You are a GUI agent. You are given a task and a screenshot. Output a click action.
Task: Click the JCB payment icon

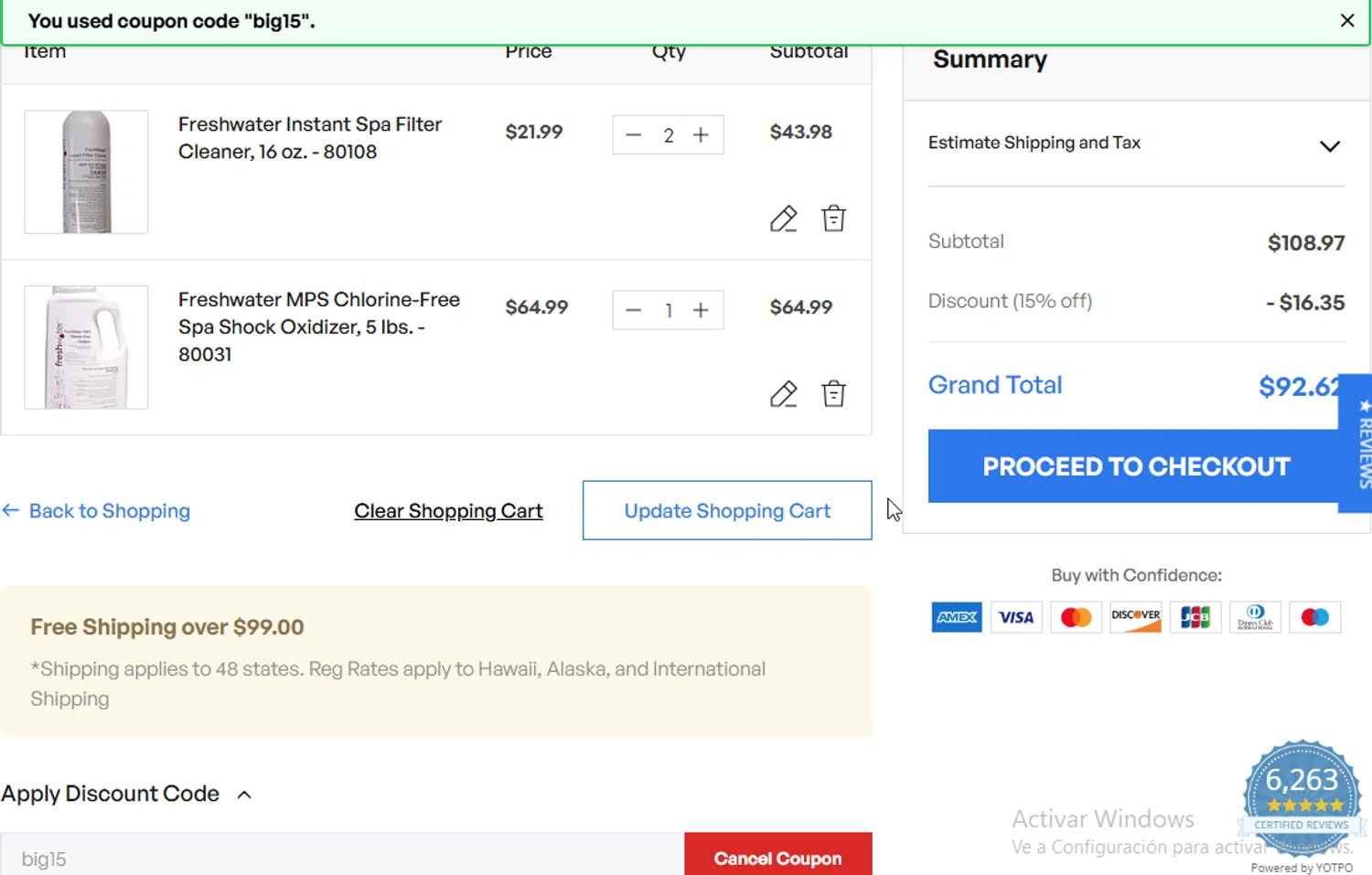tap(1195, 617)
